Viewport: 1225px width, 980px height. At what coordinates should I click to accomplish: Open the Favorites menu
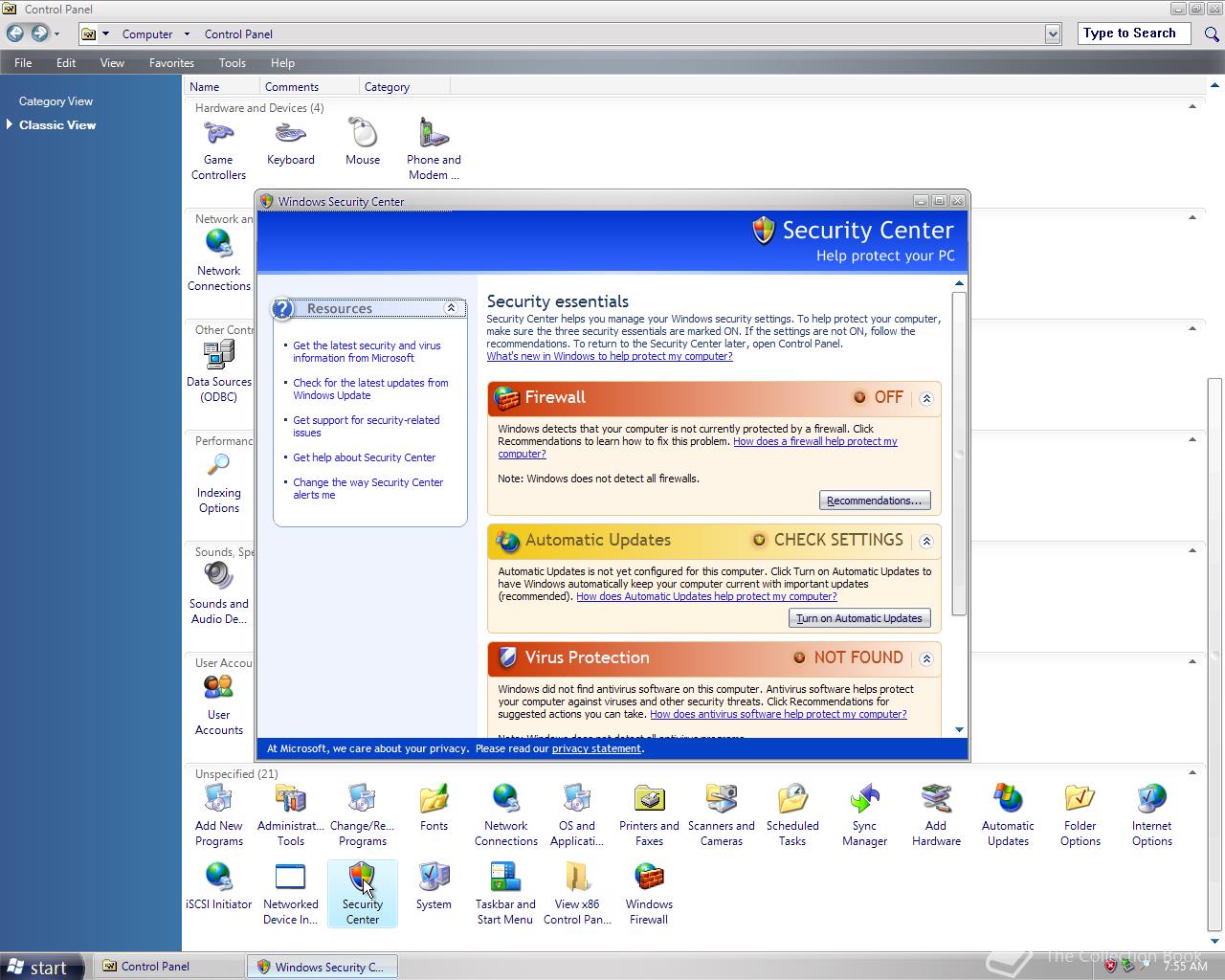171,63
